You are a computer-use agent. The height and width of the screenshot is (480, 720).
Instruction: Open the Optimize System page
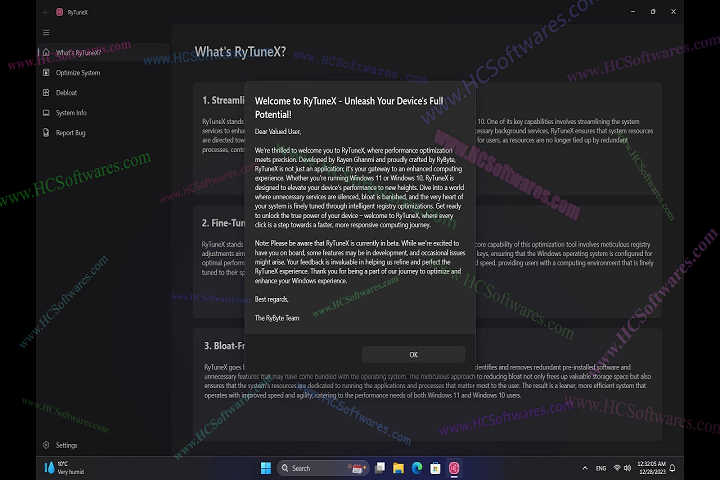77,73
